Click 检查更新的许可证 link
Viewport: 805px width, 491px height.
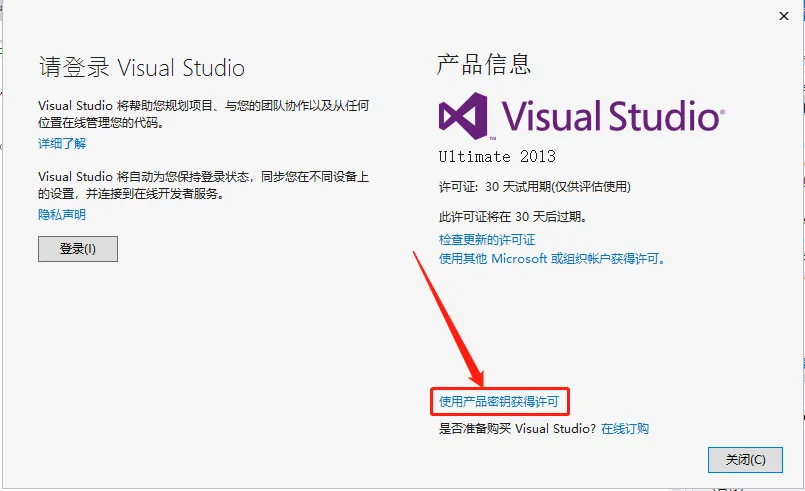[x=487, y=239]
